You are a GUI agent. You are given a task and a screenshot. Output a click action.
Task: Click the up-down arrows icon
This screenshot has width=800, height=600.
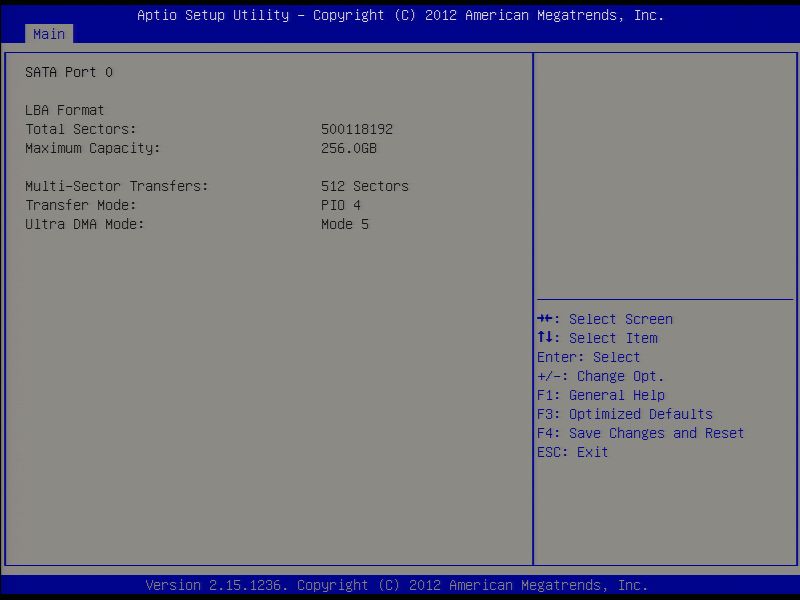click(x=544, y=337)
